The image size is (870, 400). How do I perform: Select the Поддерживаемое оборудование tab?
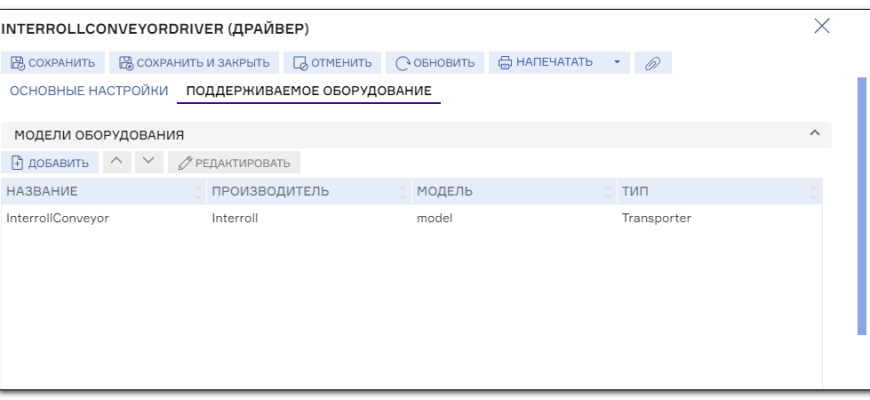point(310,92)
